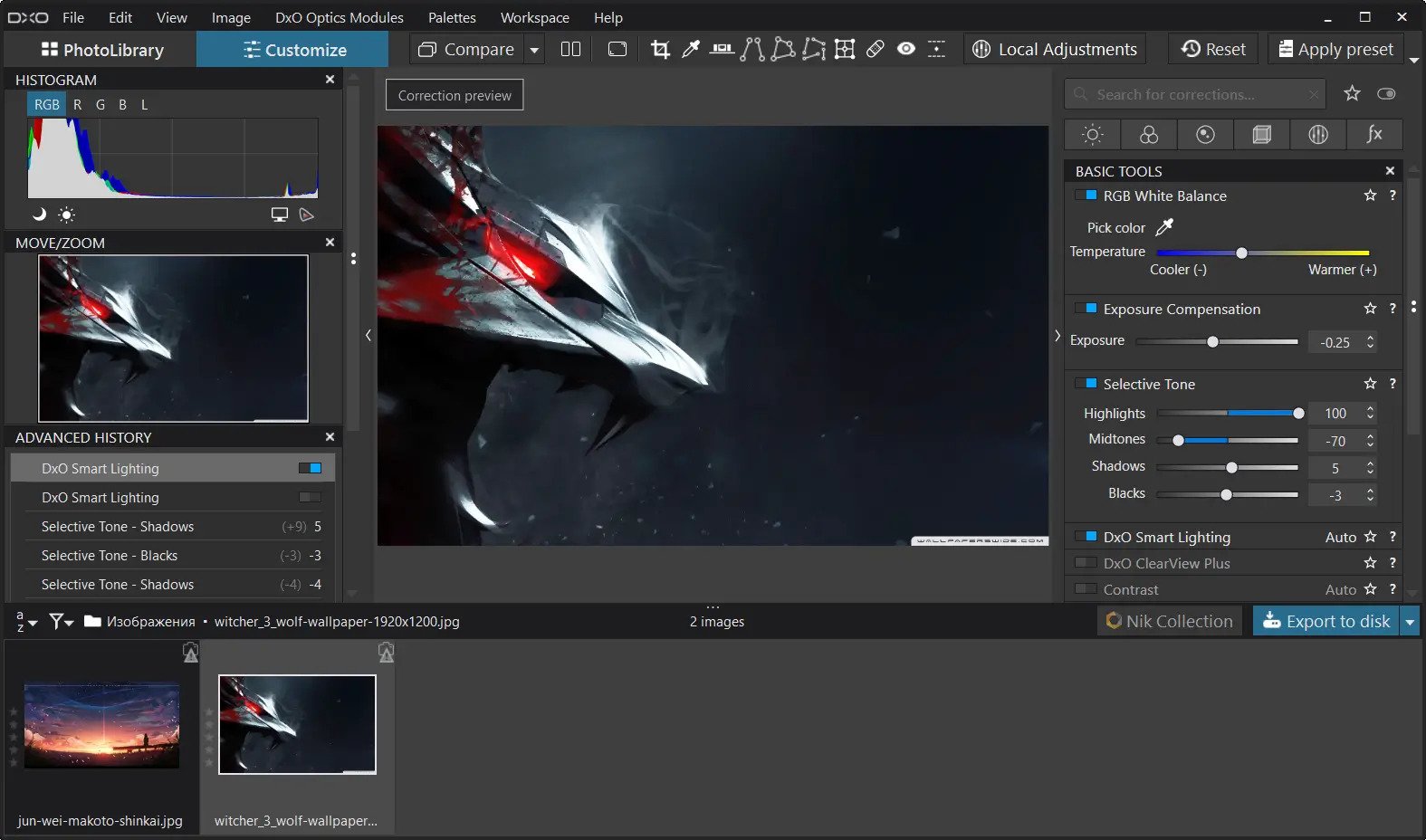Open the filter funnel icon

coord(61,621)
